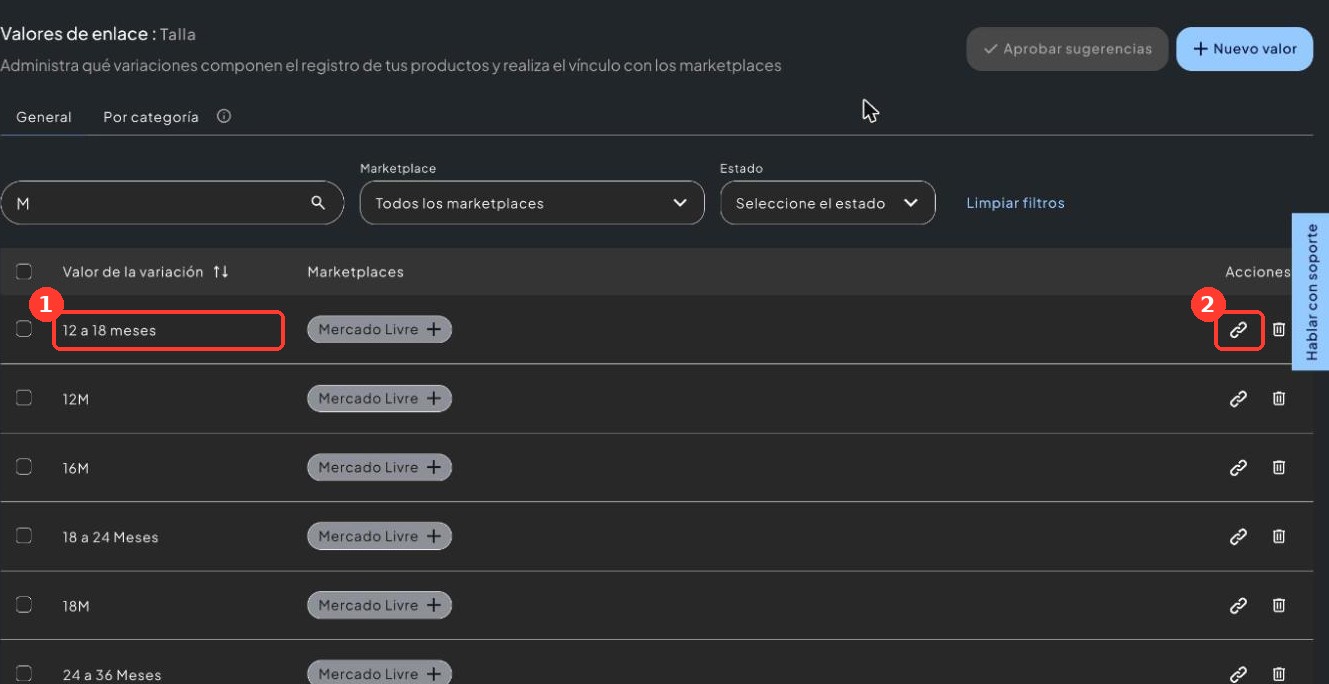Click the link icon for 12M
The height and width of the screenshot is (684, 1329).
point(1238,399)
